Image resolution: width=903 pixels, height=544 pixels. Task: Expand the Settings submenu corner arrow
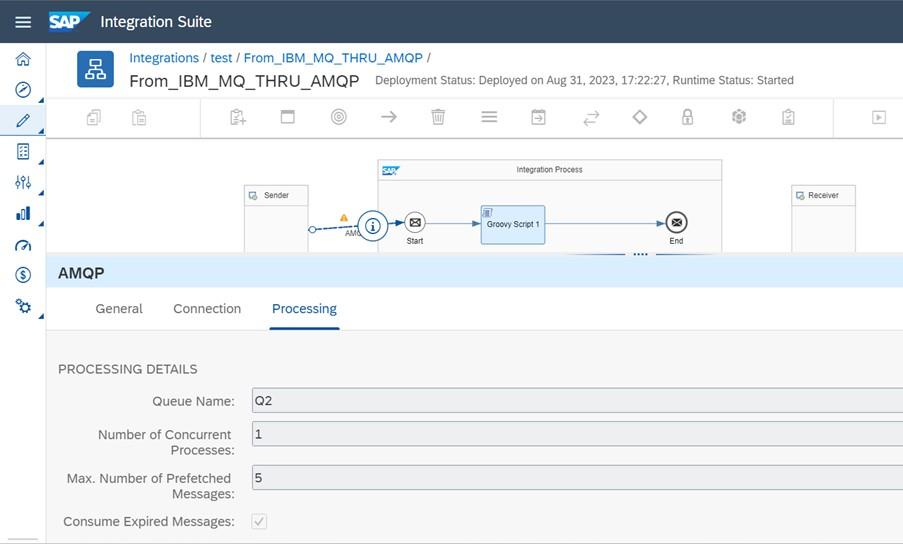(41, 317)
